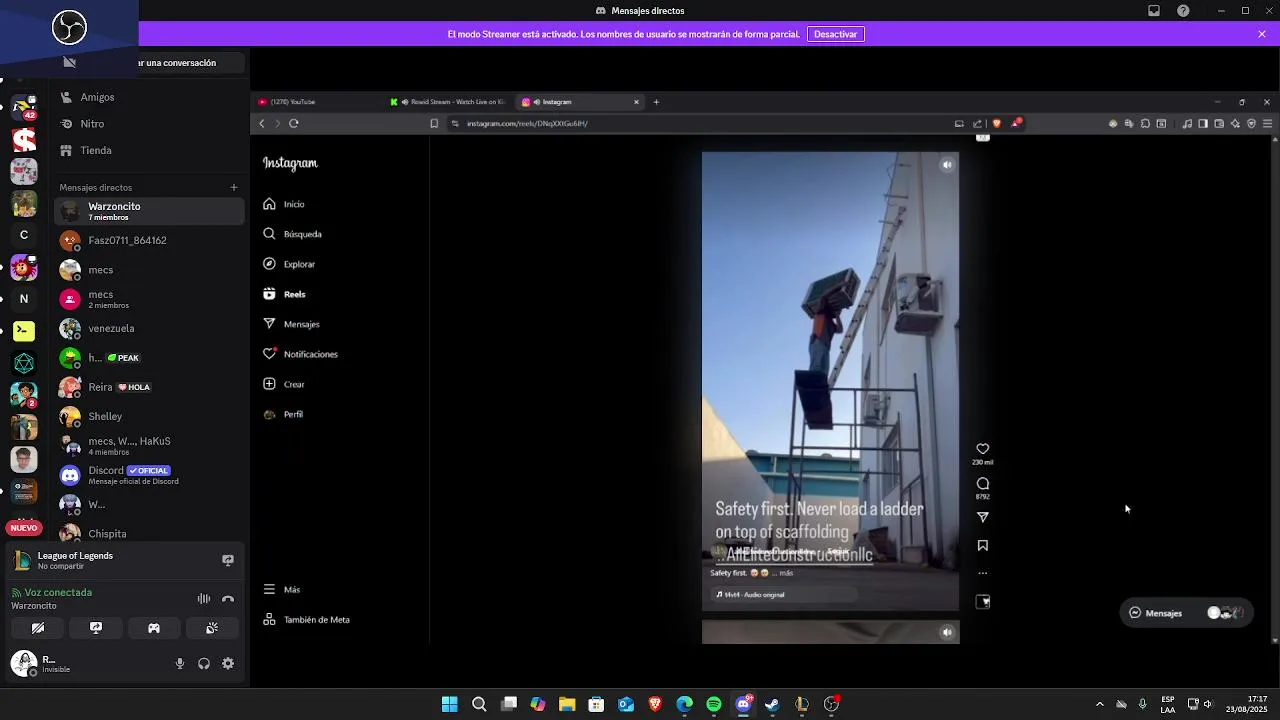Switch to the Rowid Stream Kick tab
This screenshot has height=720, width=1280.
(x=450, y=102)
